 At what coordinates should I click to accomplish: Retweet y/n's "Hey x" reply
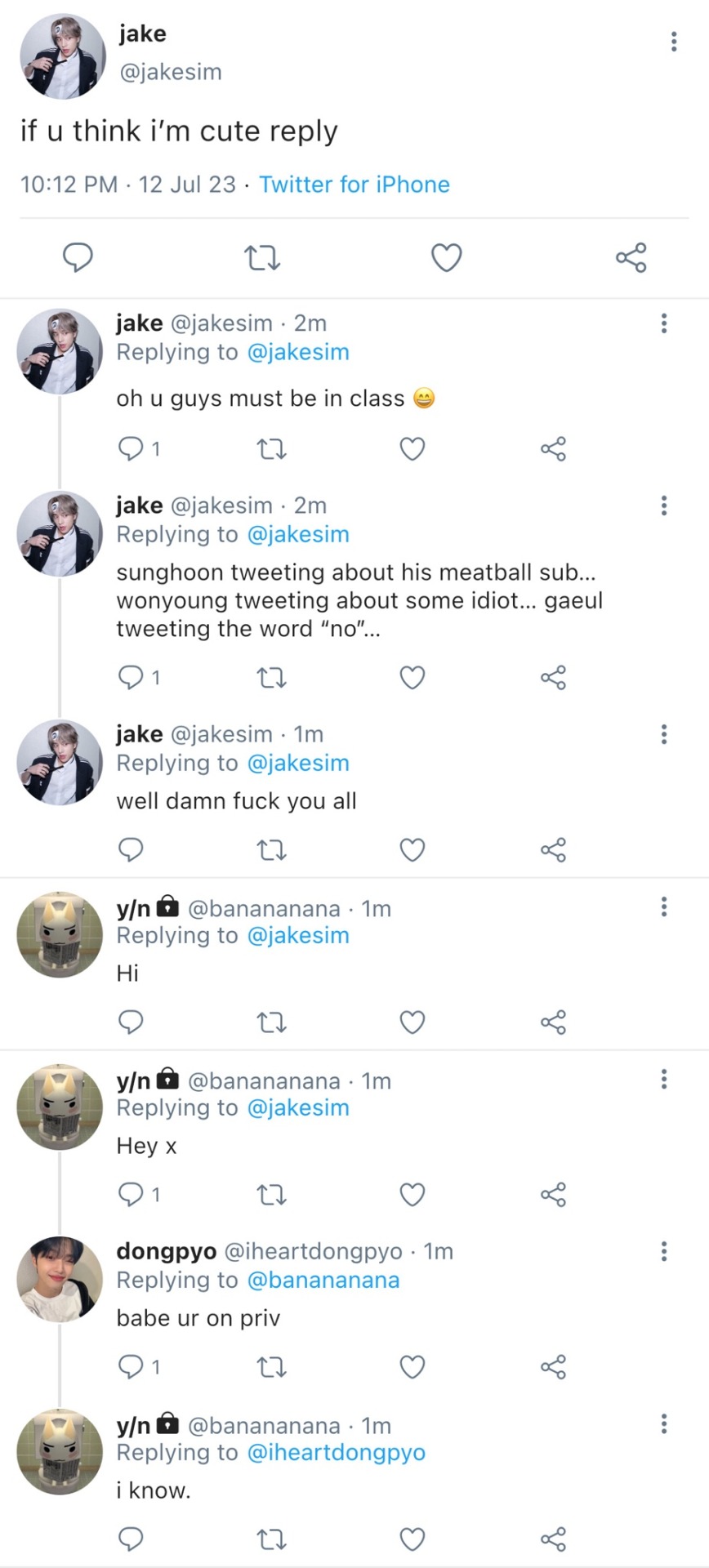pyautogui.click(x=271, y=1196)
